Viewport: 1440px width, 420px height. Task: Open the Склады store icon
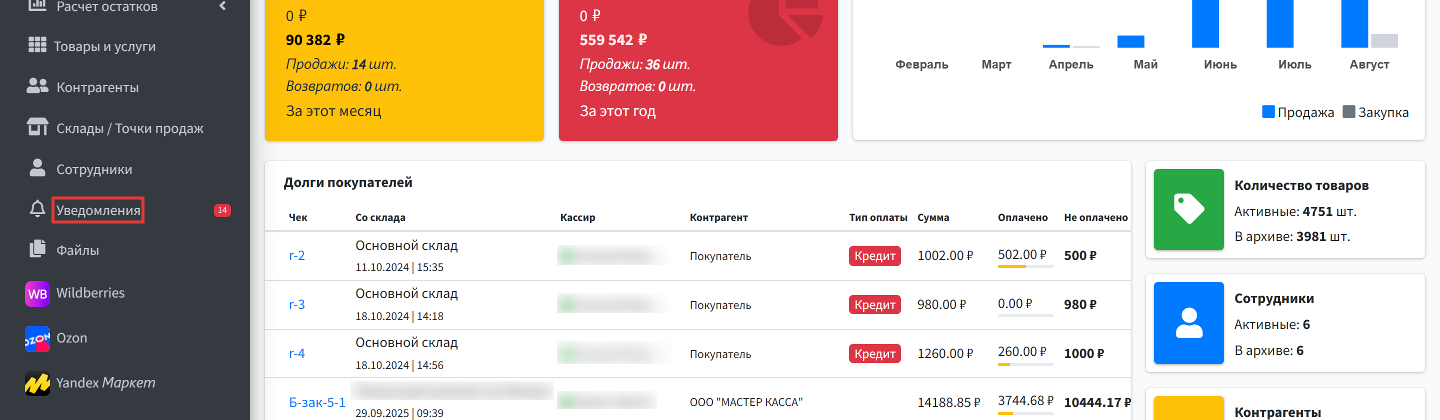tap(38, 127)
